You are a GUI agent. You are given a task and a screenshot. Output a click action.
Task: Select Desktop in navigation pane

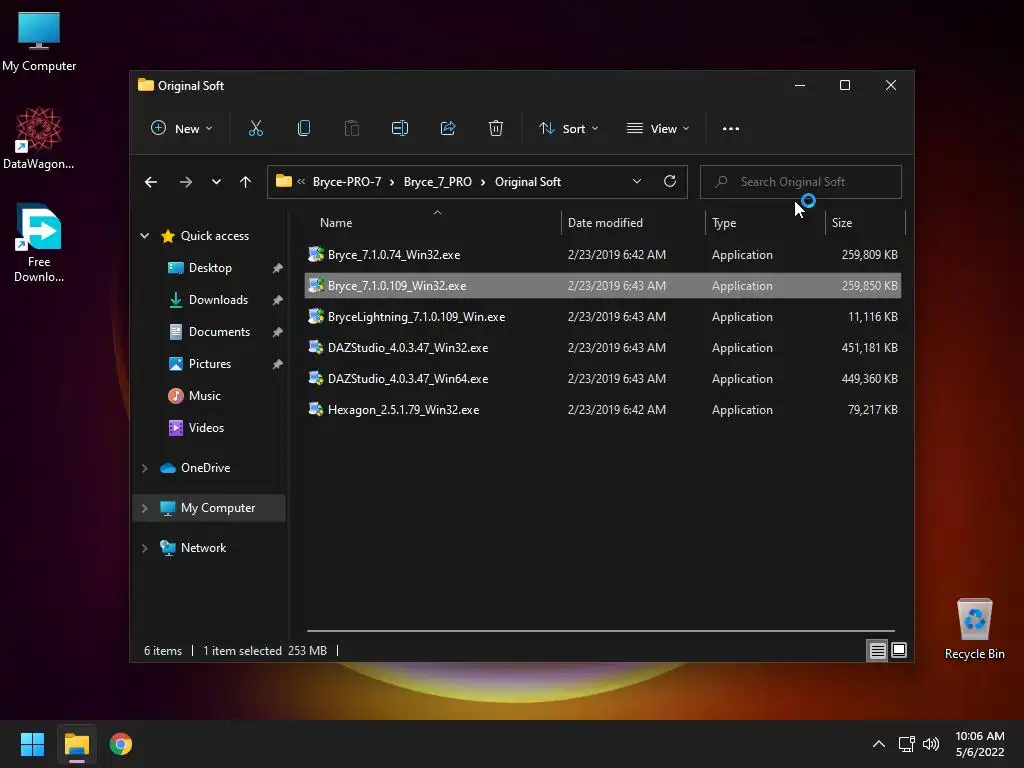[210, 268]
